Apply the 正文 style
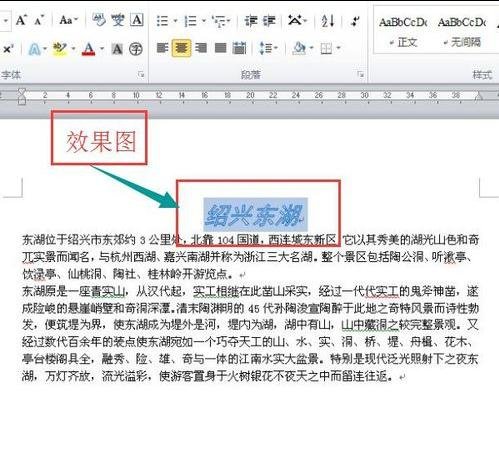Screen dimensions: 499x459 coord(403,32)
